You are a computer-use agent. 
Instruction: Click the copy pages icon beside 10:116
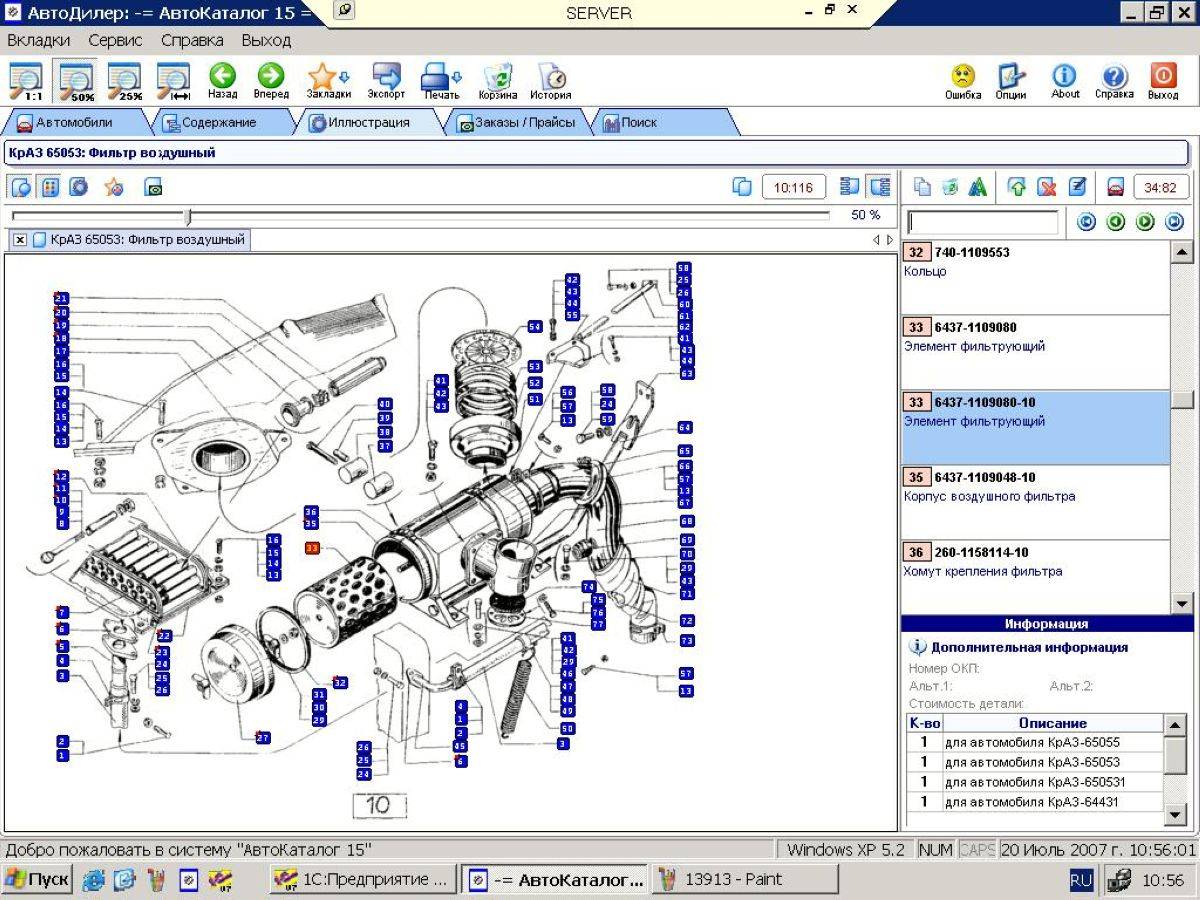742,187
